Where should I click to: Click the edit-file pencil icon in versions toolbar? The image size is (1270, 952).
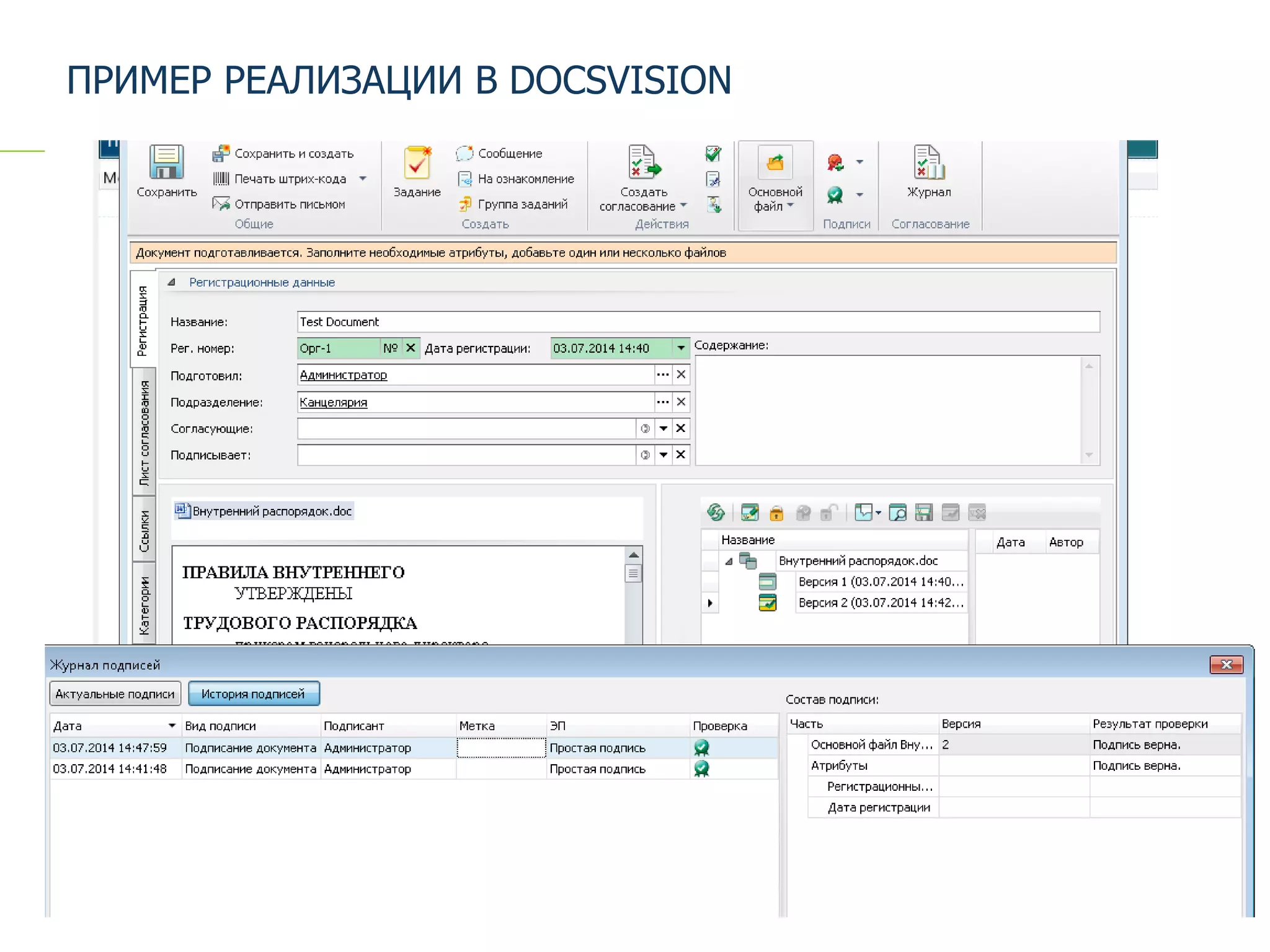750,513
